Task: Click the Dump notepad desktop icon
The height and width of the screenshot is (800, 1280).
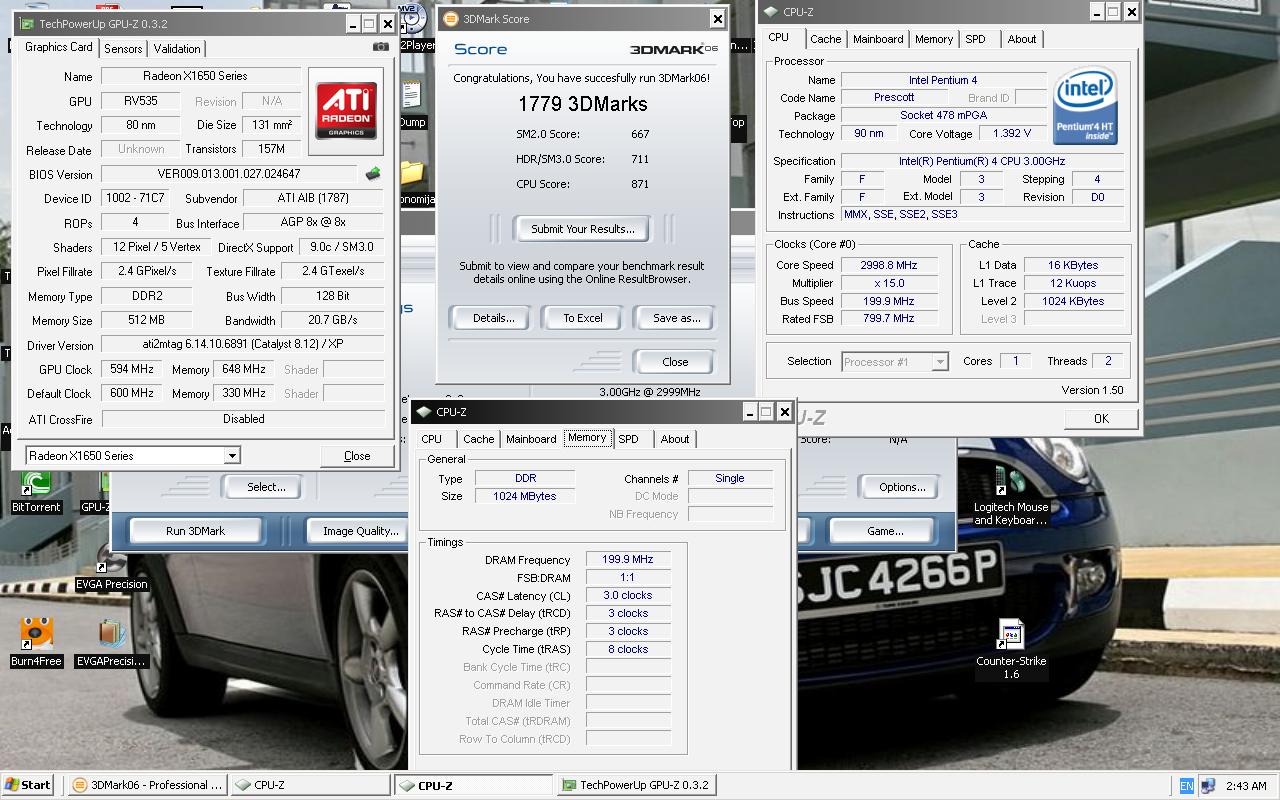Action: pyautogui.click(x=412, y=105)
